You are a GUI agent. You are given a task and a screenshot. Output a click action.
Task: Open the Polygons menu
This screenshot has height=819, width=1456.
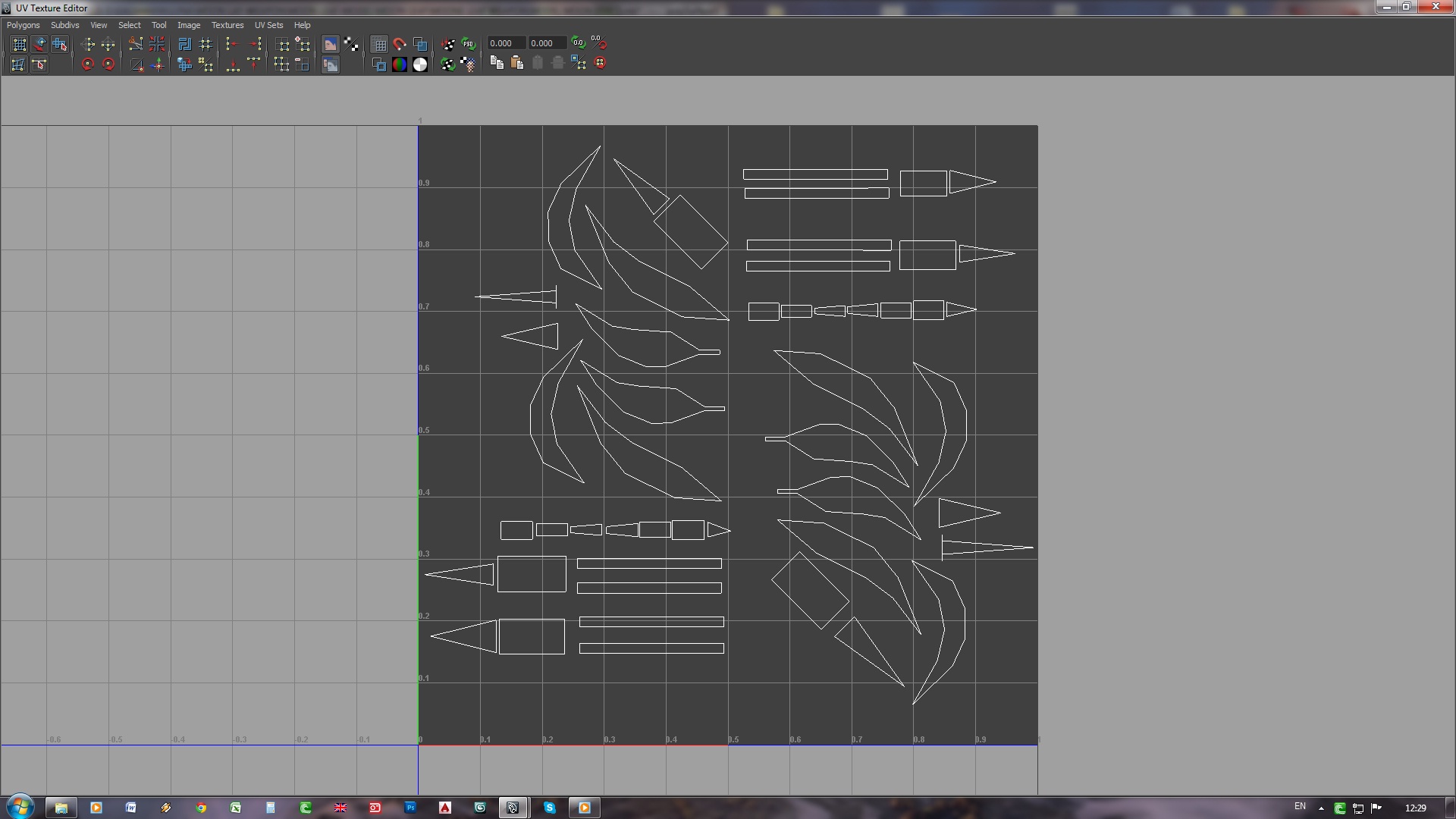click(24, 25)
